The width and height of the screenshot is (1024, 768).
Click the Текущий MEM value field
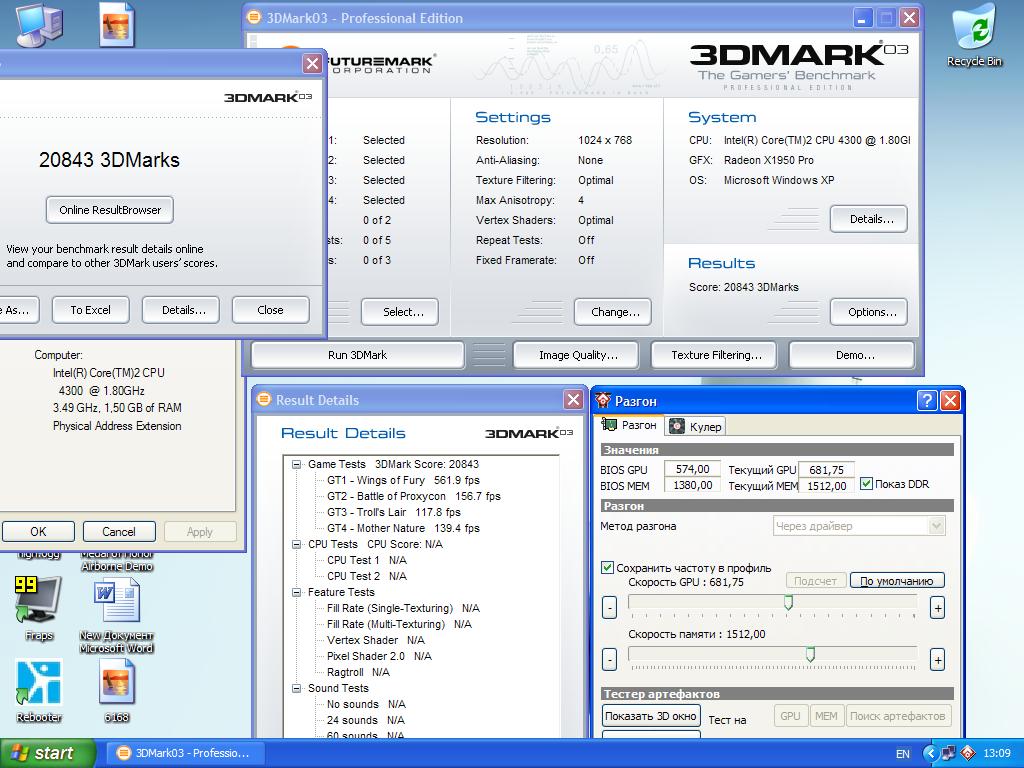coord(826,485)
